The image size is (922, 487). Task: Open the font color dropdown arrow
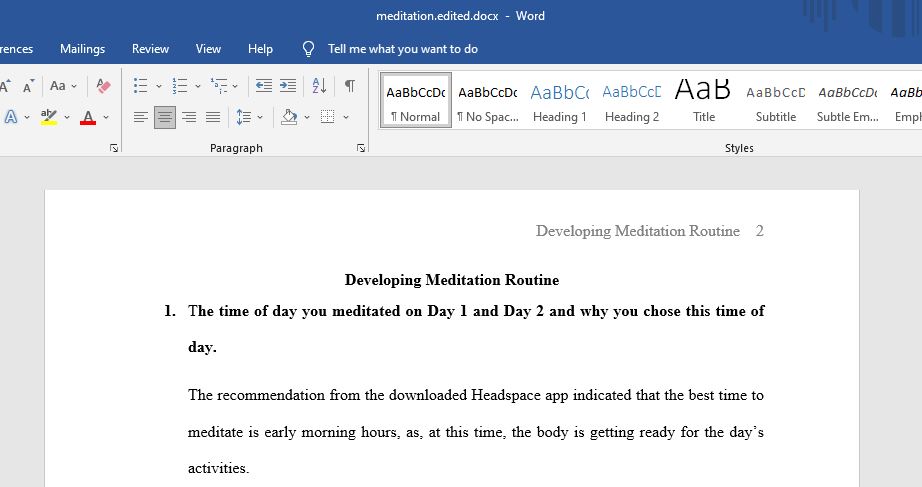coord(106,118)
